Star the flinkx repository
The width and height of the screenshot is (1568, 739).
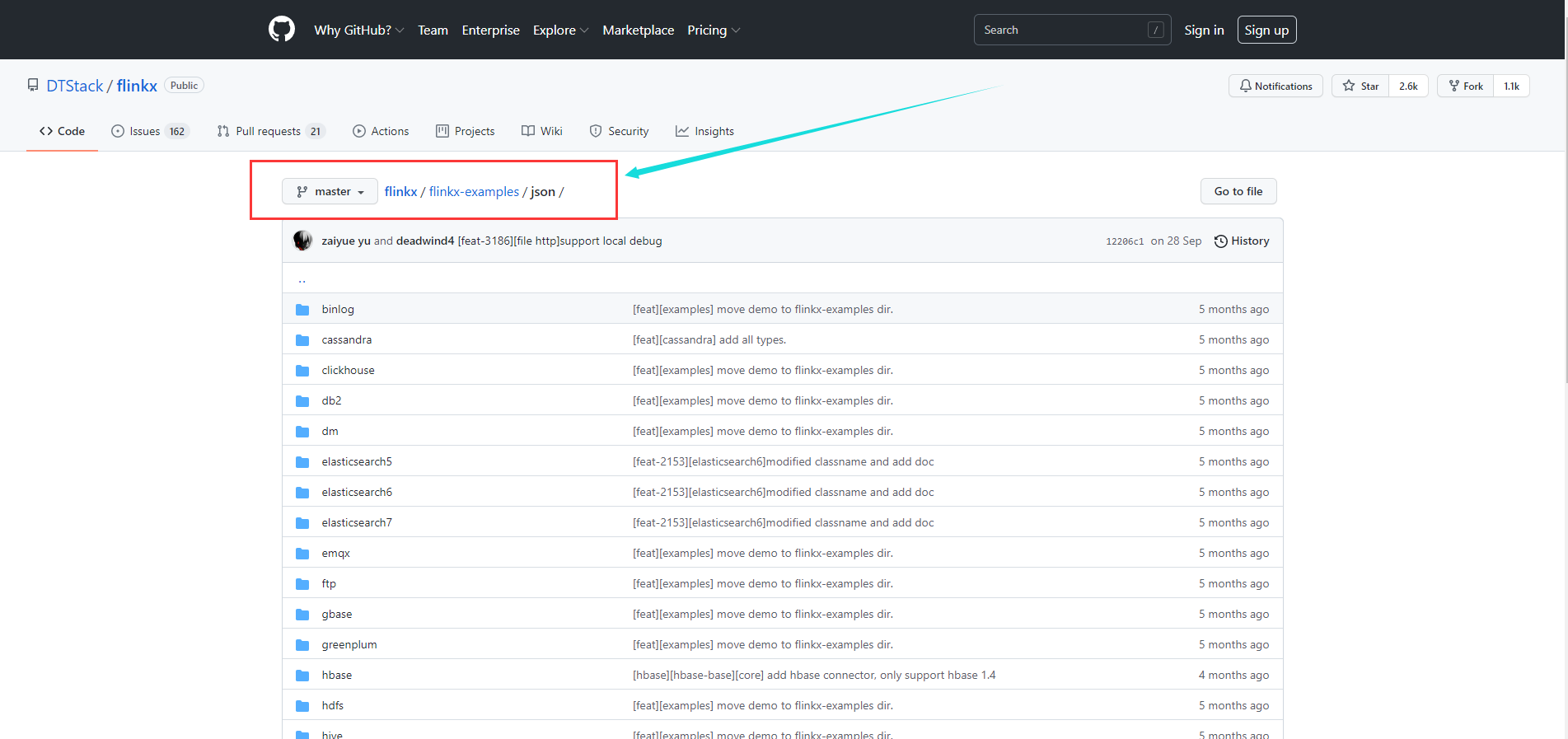tap(1360, 86)
